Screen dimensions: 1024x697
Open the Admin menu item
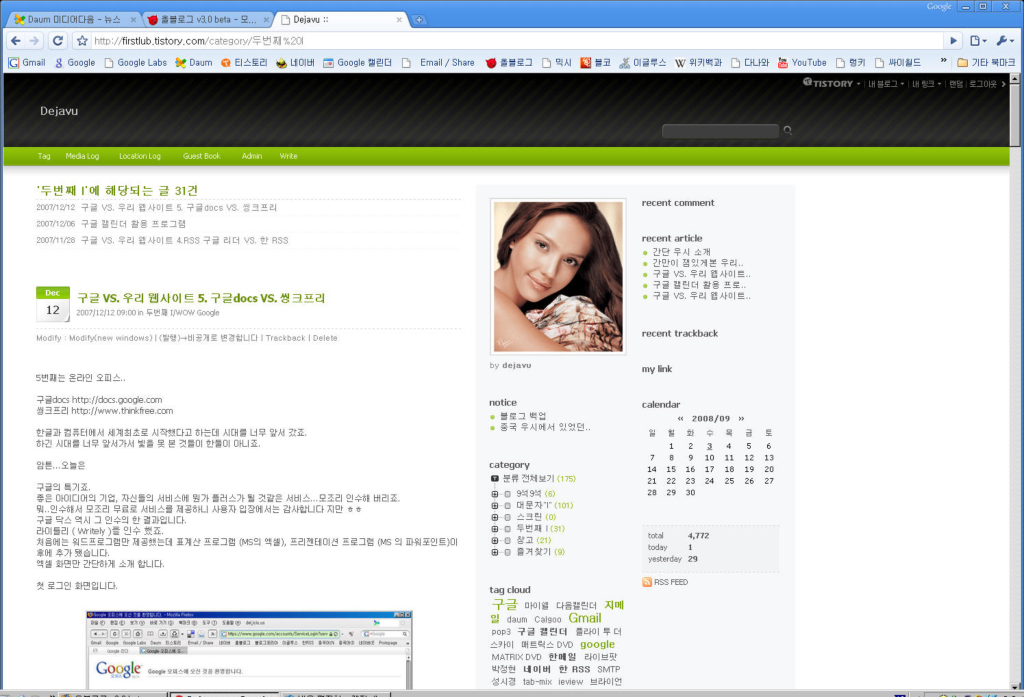[251, 156]
